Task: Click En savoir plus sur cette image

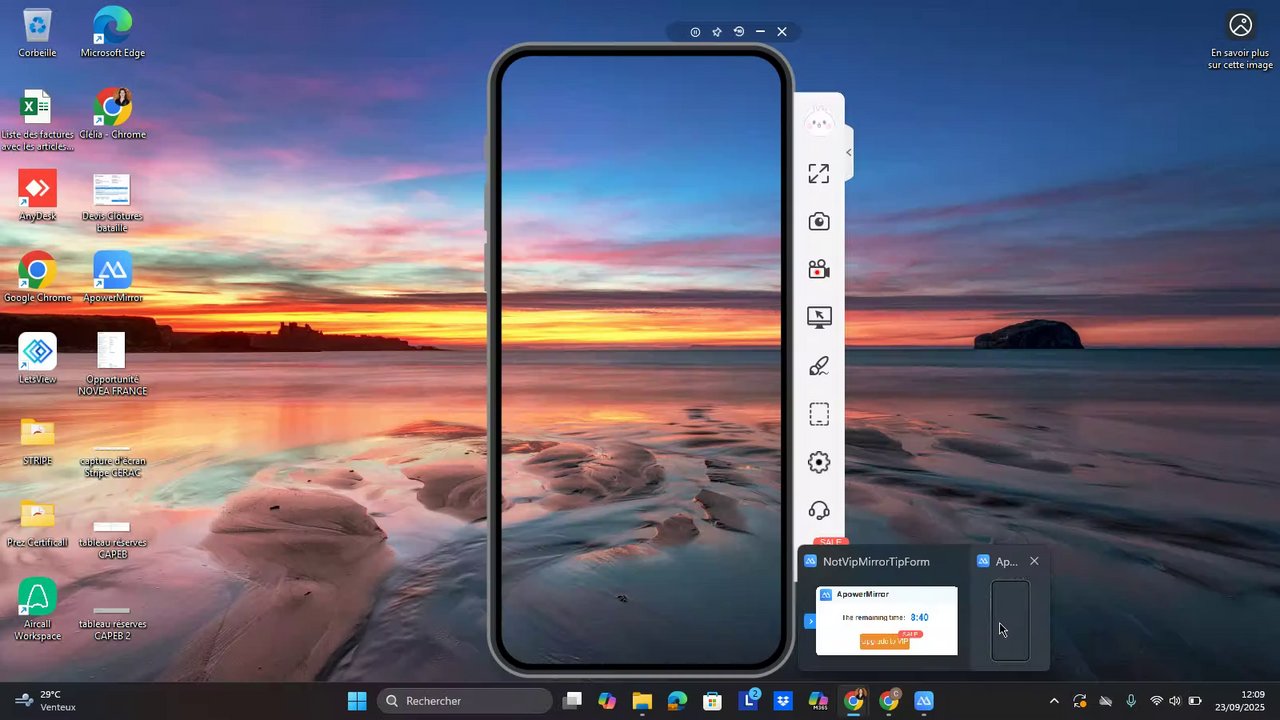Action: [x=1240, y=41]
